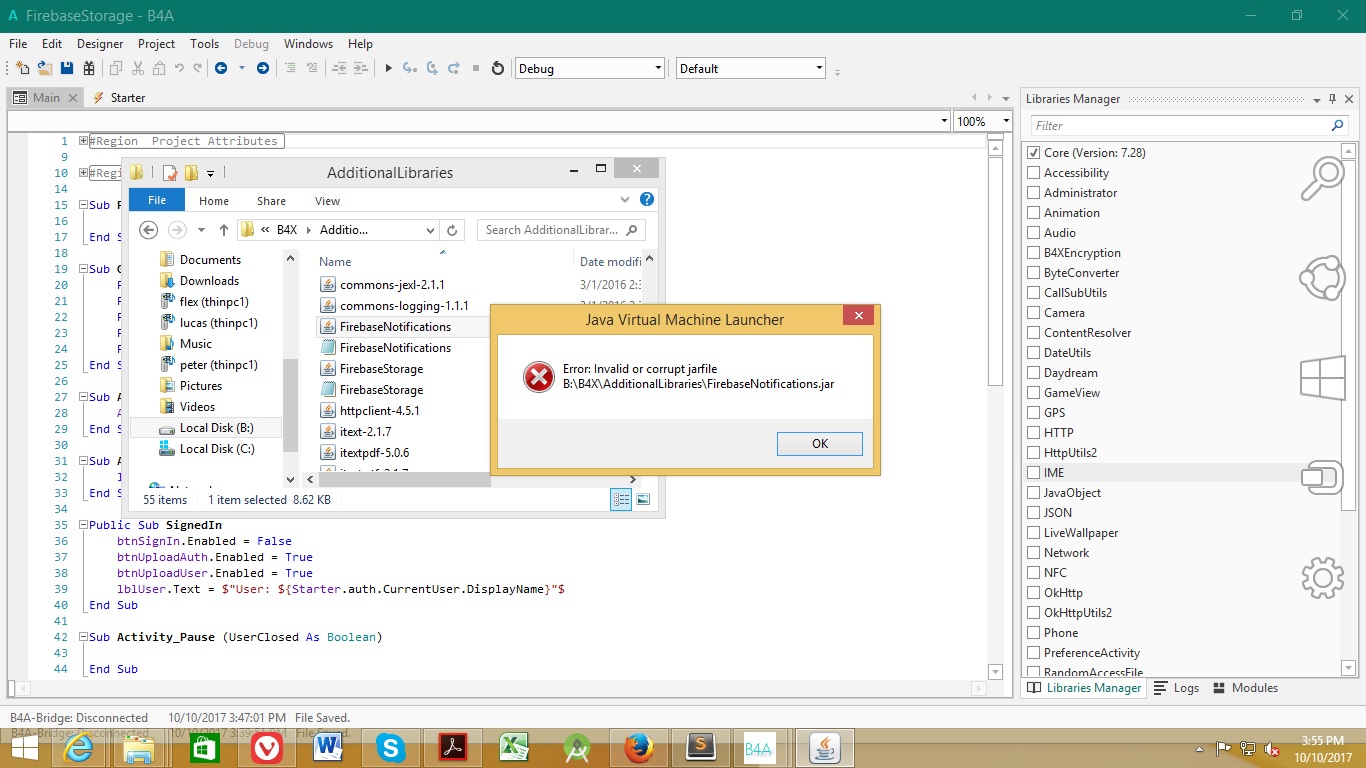
Task: Collapse the SignedIn sub at line 35
Action: pos(82,525)
